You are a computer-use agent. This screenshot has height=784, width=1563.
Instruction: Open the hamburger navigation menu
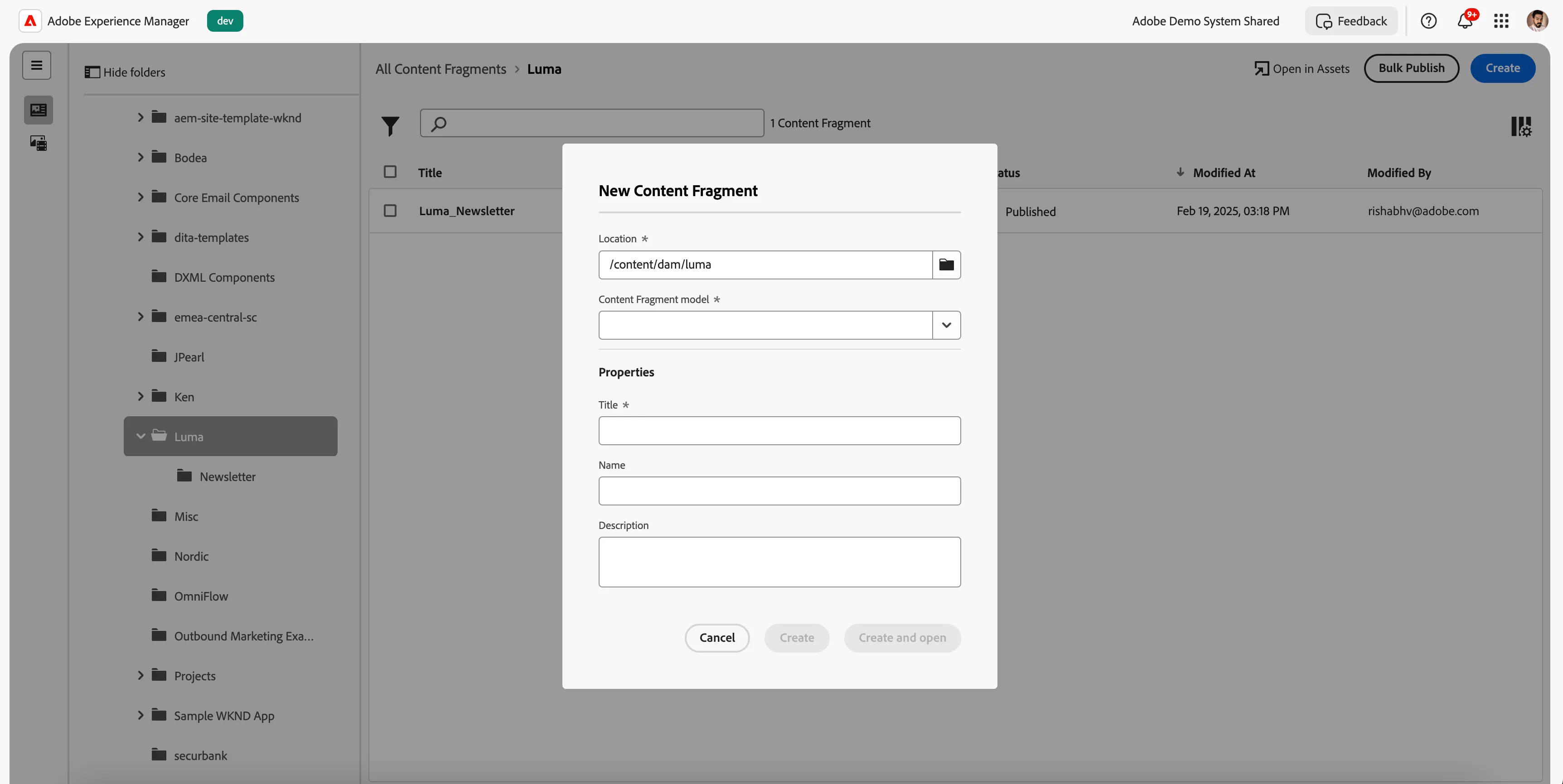pos(37,65)
